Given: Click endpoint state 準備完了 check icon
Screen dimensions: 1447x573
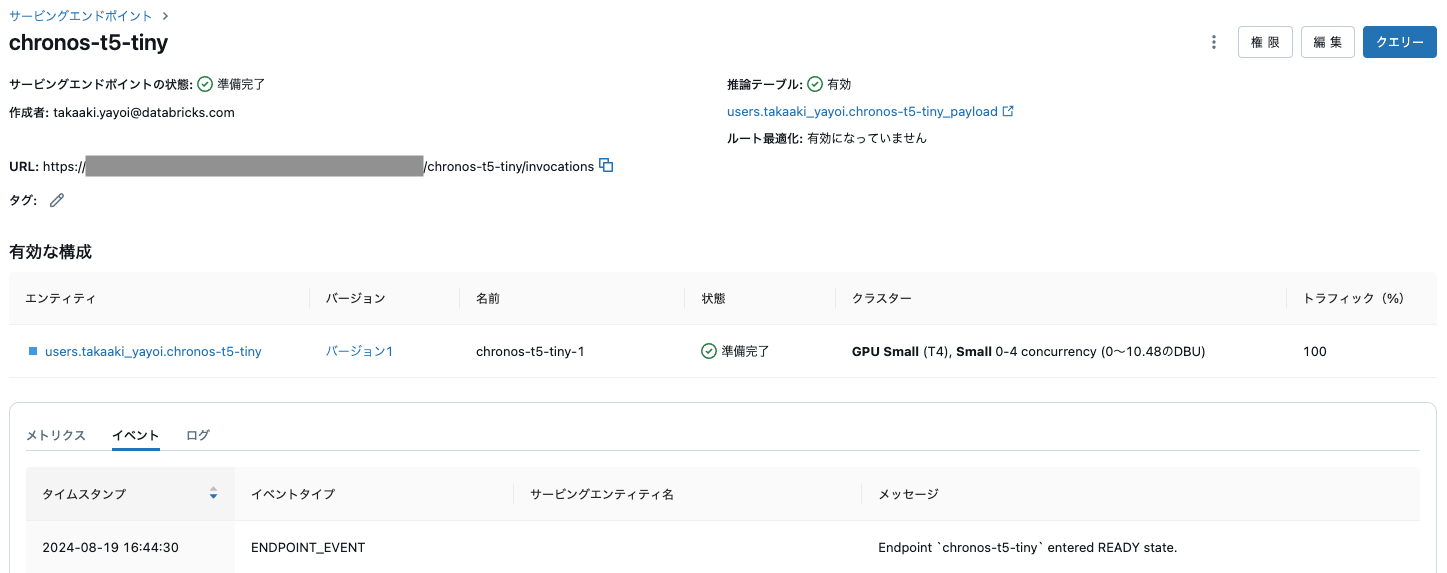Looking at the screenshot, I should click(205, 85).
